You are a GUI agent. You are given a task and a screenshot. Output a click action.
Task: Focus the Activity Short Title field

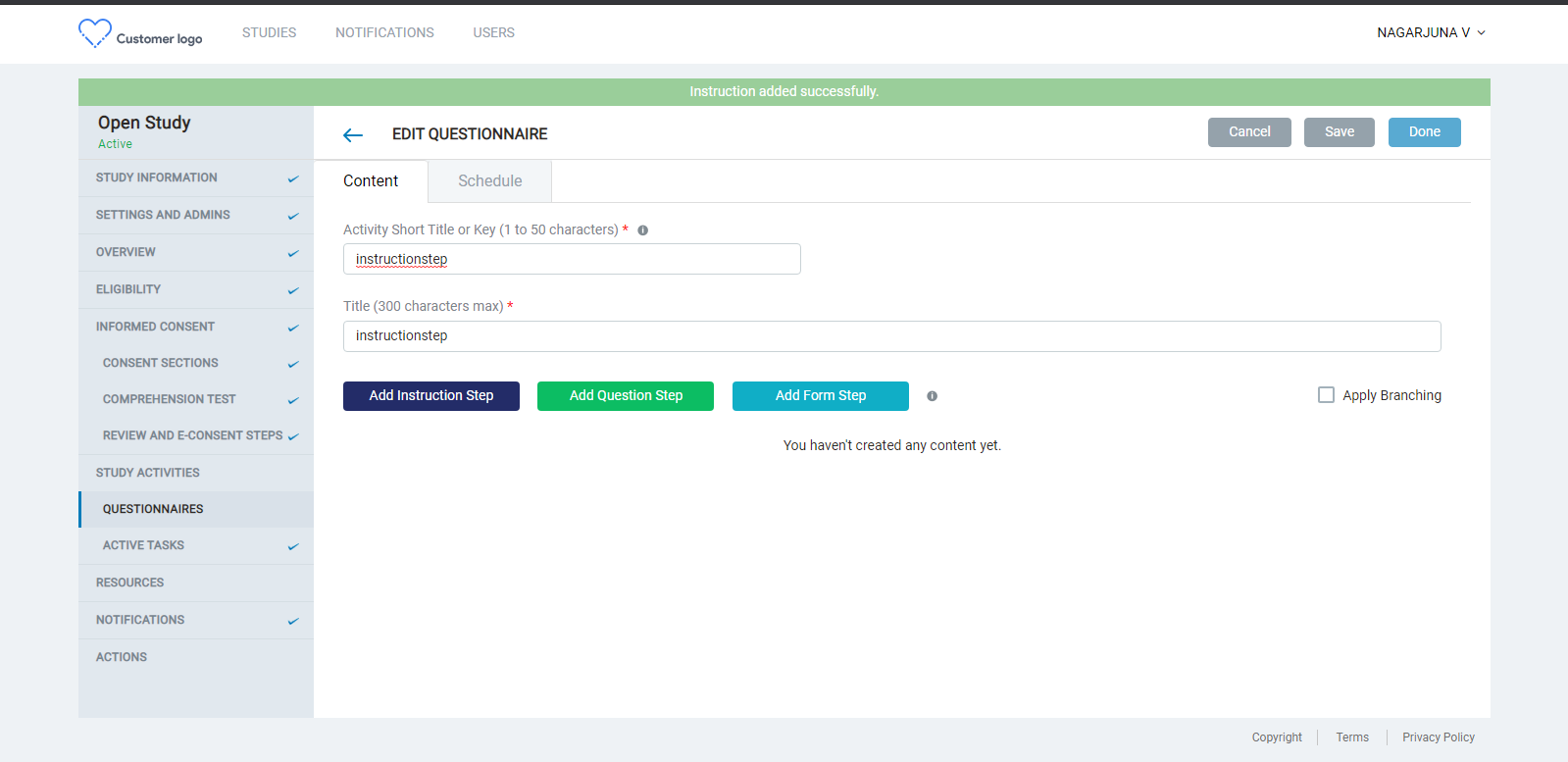572,259
